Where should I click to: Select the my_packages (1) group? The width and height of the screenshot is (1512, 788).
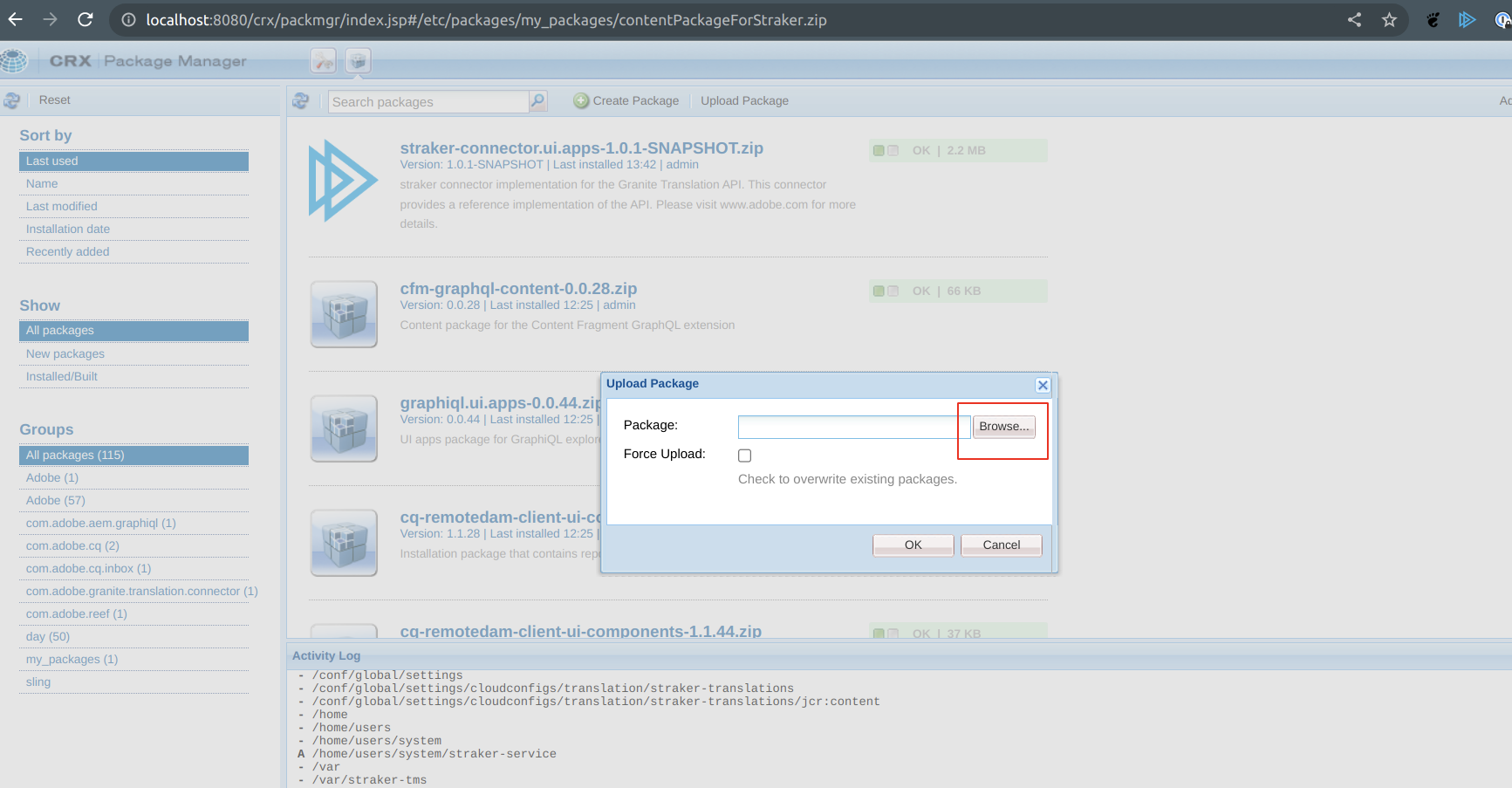click(133, 660)
